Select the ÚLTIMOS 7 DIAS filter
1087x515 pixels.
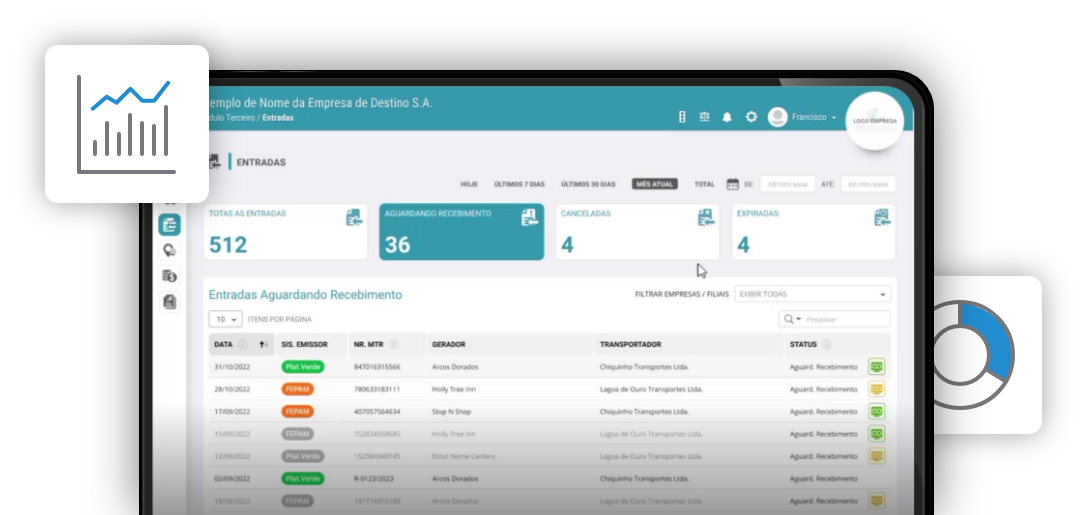pos(519,184)
